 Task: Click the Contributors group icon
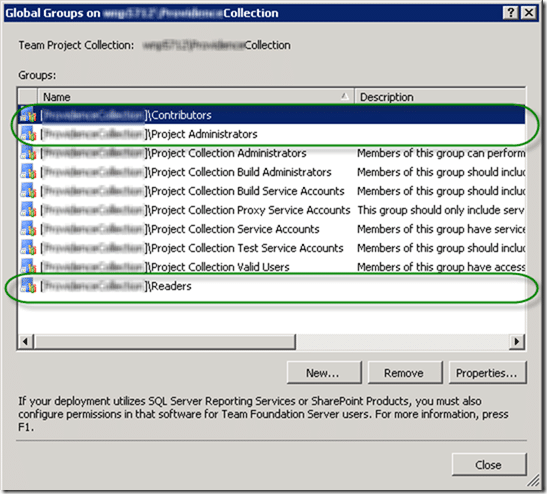[x=28, y=115]
